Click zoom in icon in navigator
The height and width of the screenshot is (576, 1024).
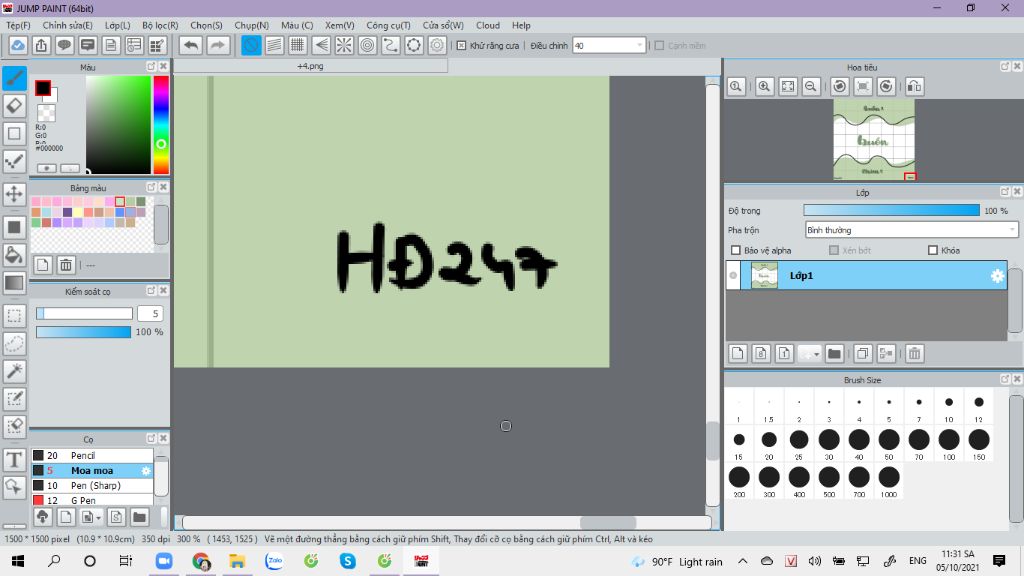pos(764,86)
